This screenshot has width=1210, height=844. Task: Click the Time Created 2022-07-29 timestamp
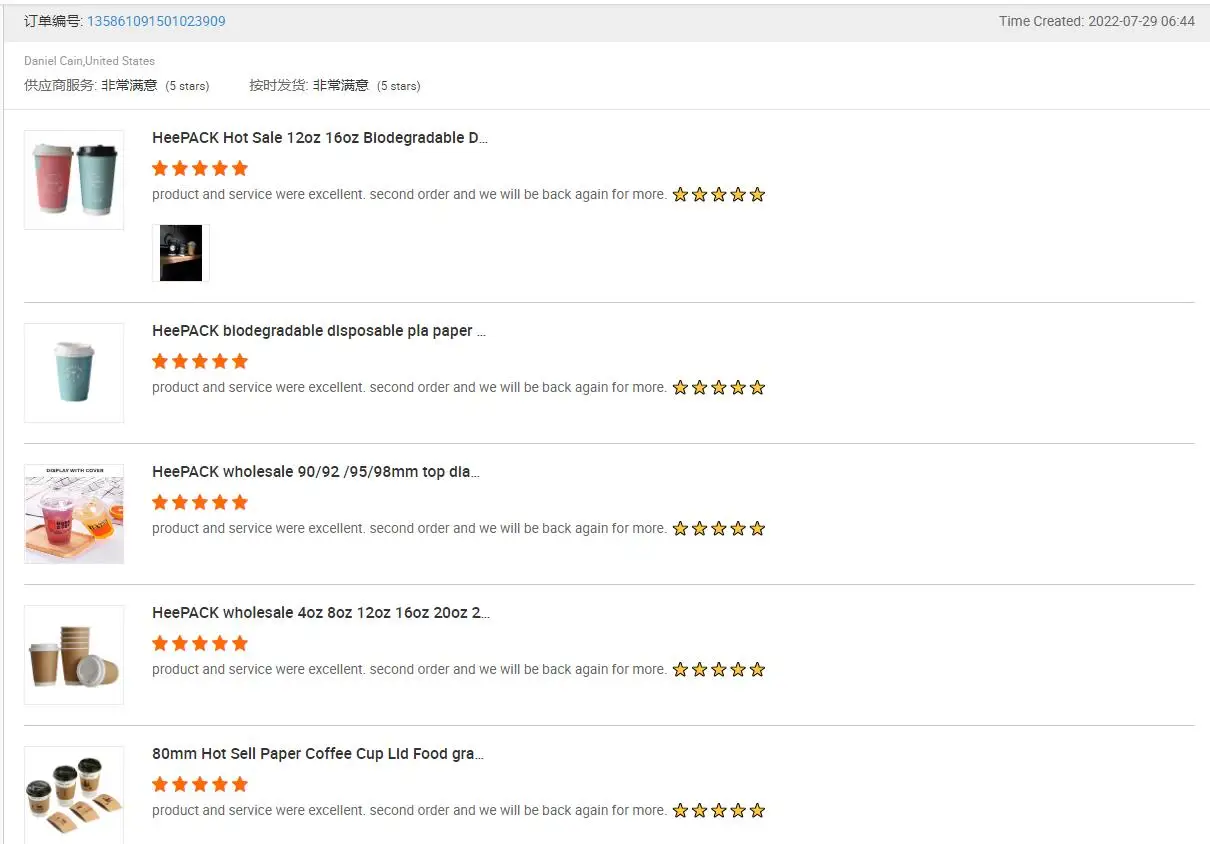click(x=1096, y=21)
